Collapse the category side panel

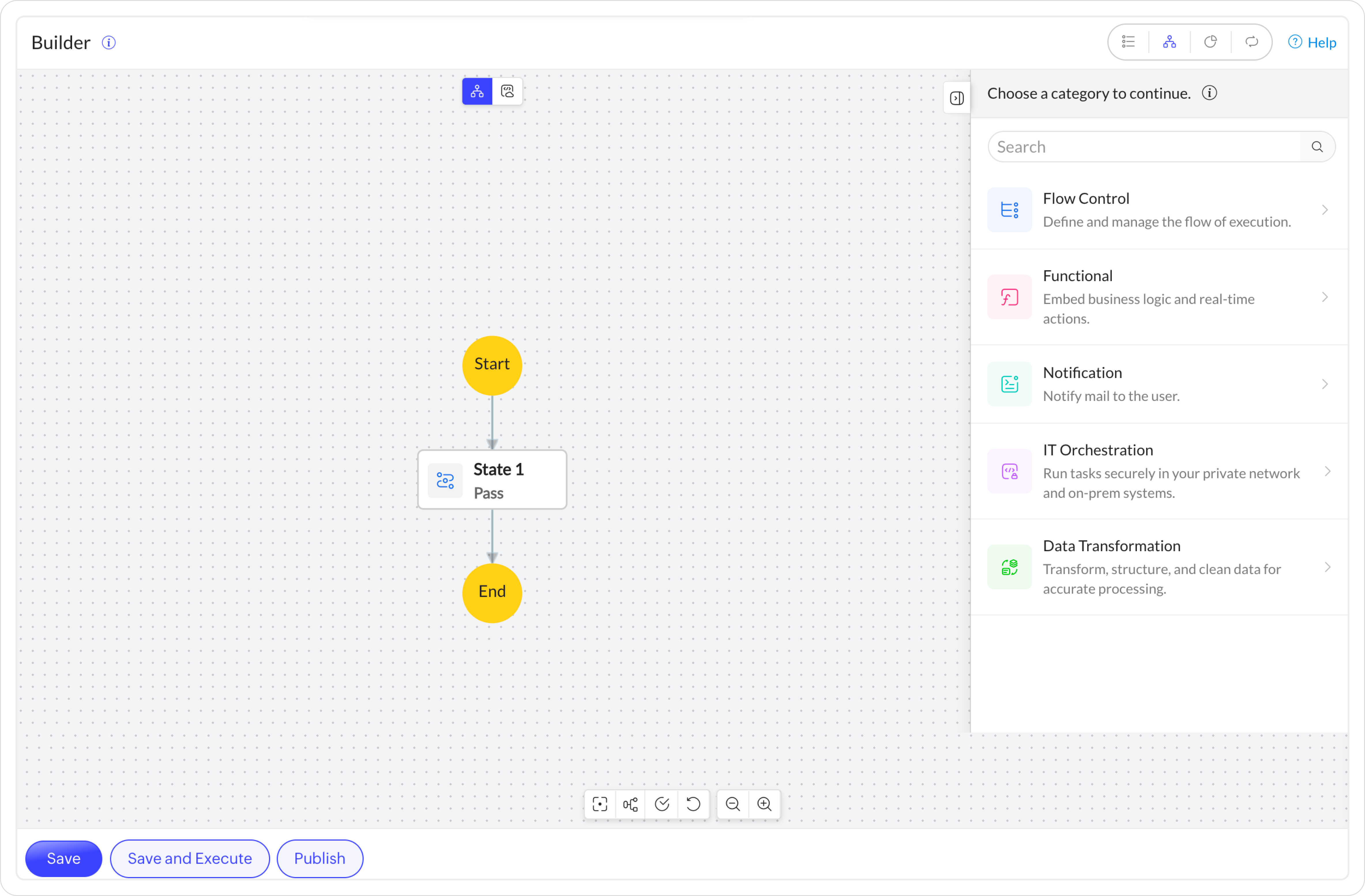[x=957, y=98]
